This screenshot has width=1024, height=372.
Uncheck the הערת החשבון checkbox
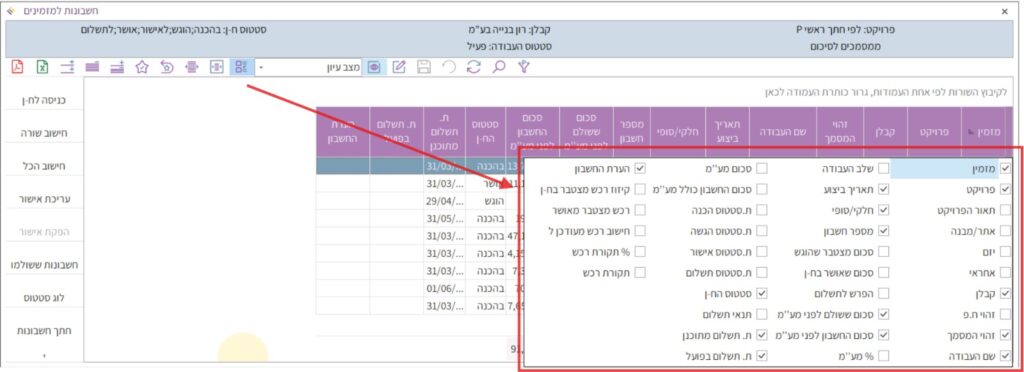[x=640, y=169]
